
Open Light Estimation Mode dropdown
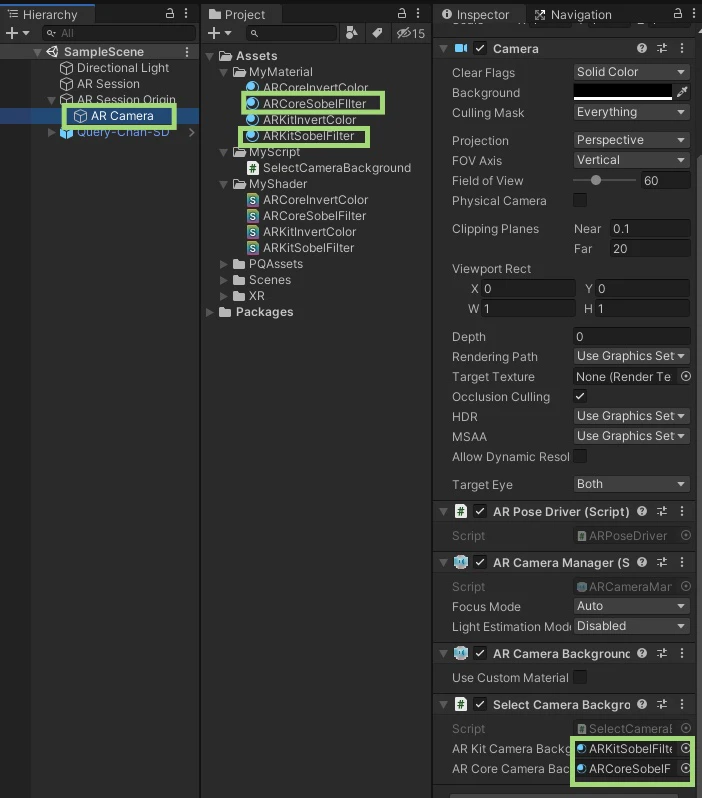(x=631, y=626)
